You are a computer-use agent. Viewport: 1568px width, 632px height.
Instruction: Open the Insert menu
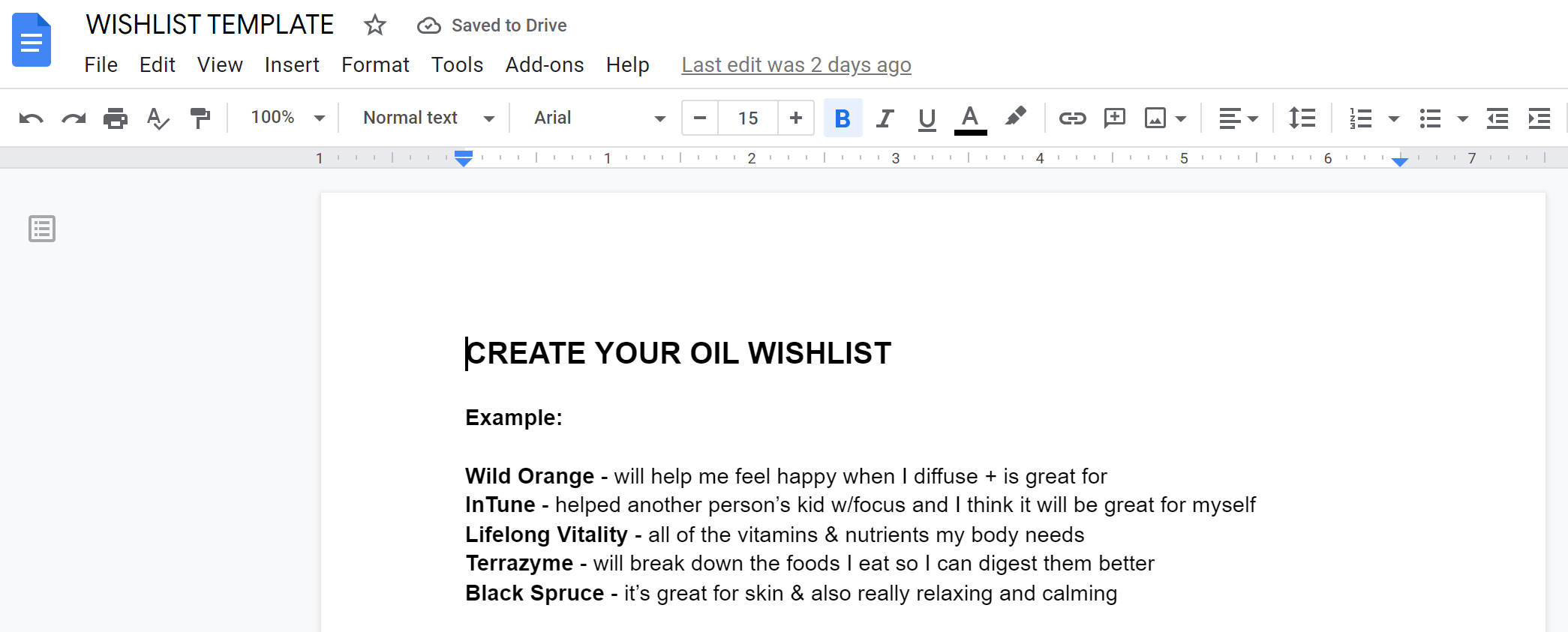pyautogui.click(x=292, y=65)
